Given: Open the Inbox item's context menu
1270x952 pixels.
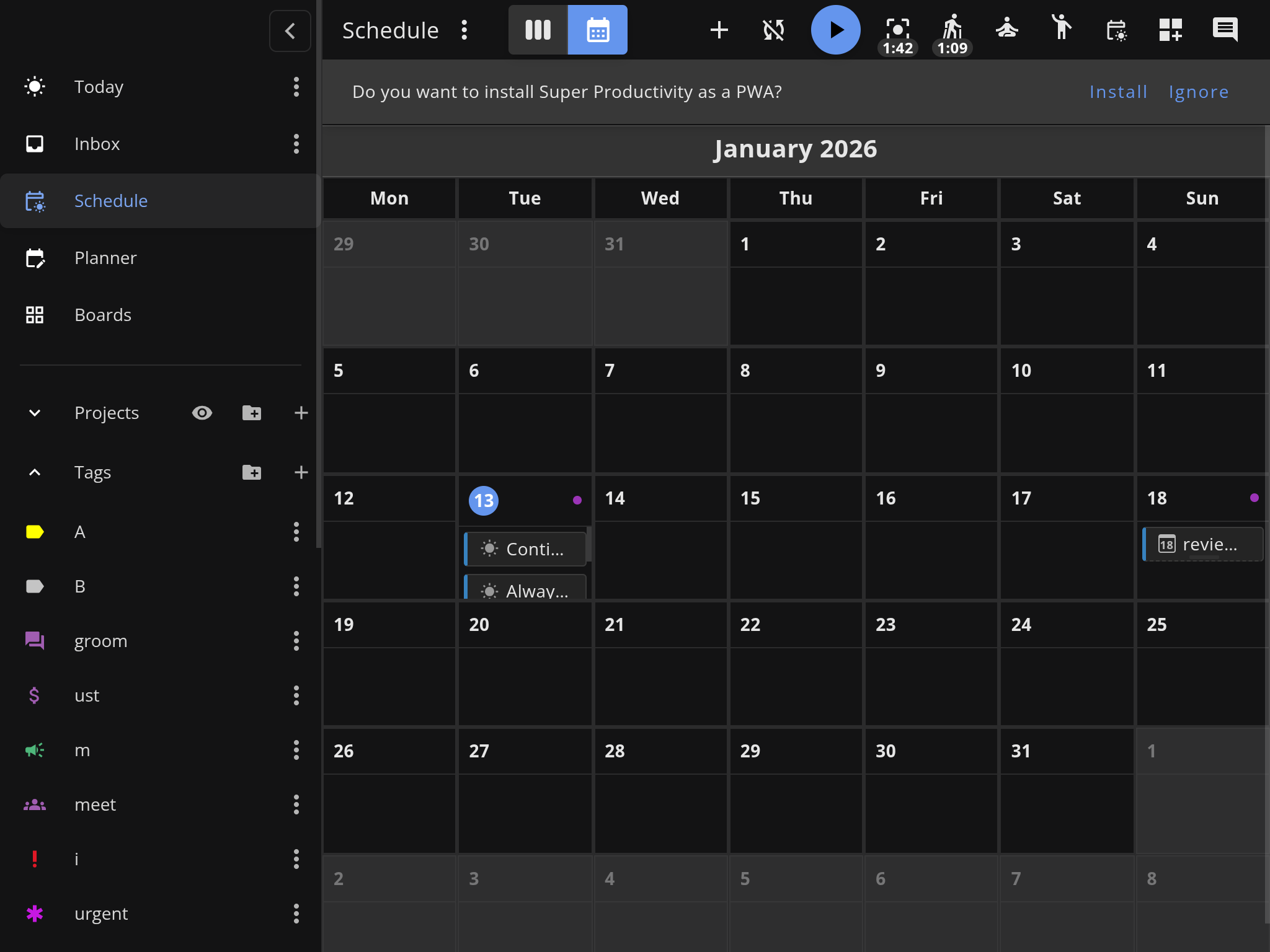Looking at the screenshot, I should 296,144.
